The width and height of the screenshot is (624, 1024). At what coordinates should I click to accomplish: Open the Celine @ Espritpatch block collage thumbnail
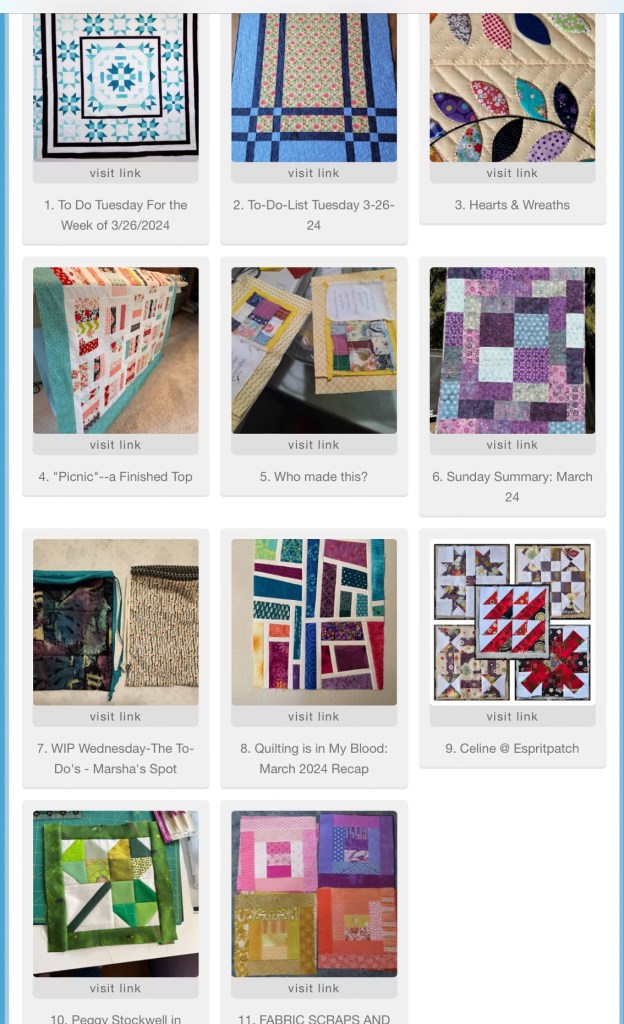(512, 622)
